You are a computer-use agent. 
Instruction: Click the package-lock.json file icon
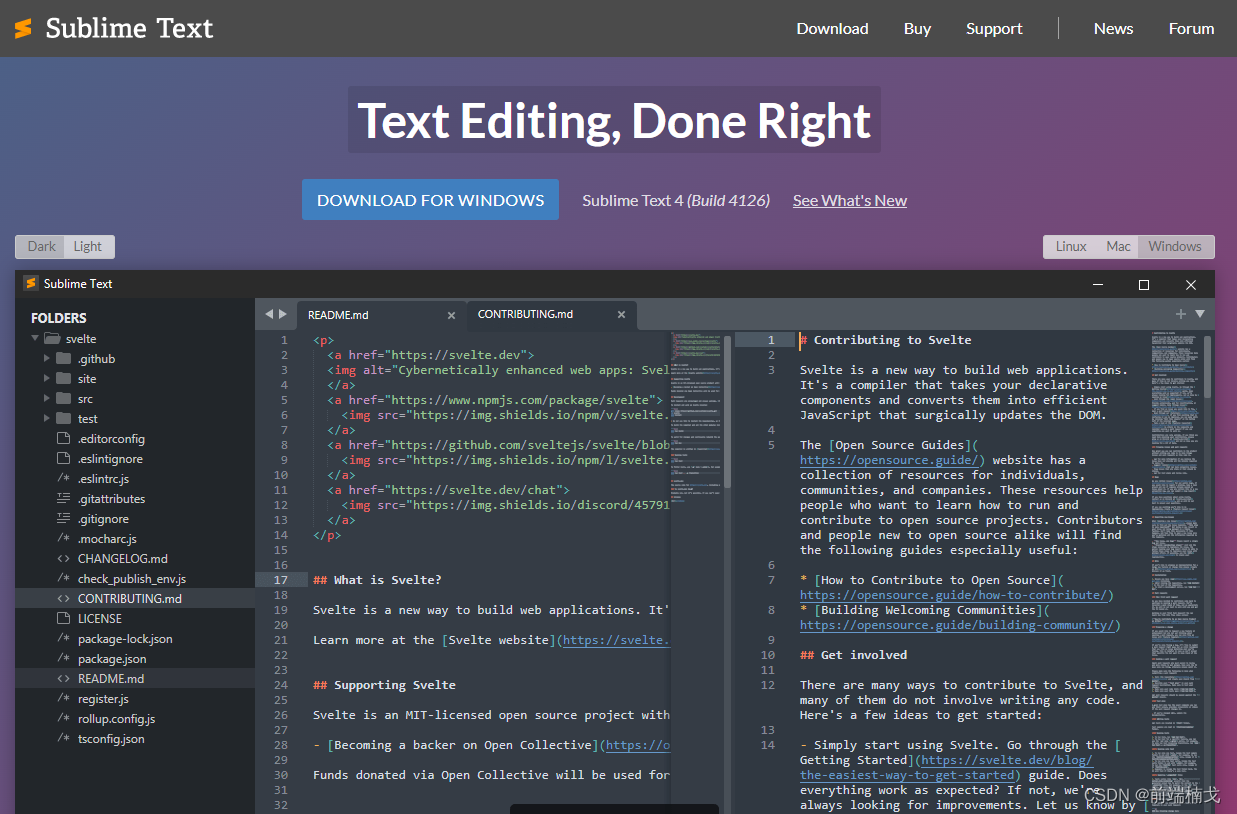63,639
